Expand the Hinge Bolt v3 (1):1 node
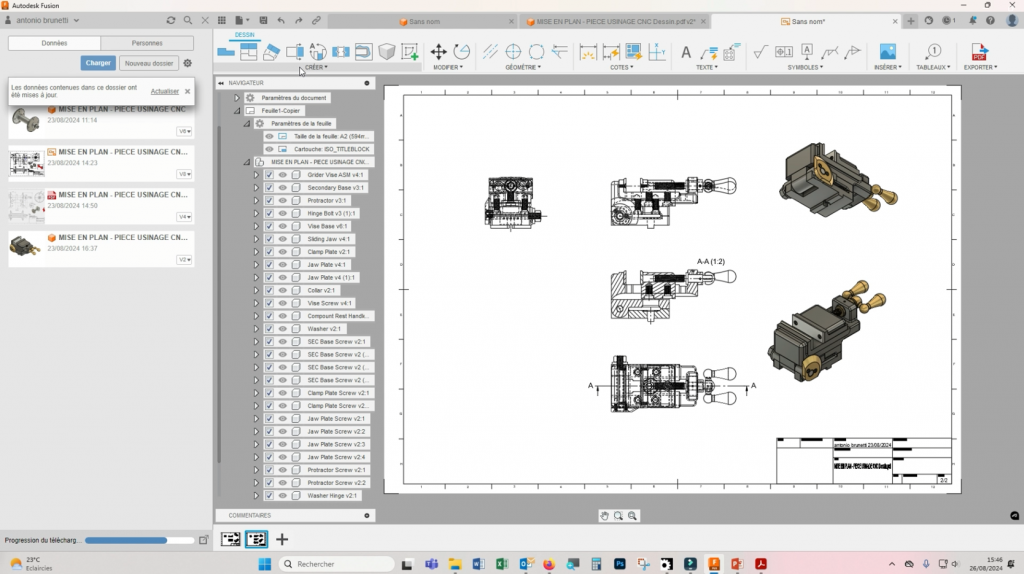The height and width of the screenshot is (574, 1024). (257, 214)
